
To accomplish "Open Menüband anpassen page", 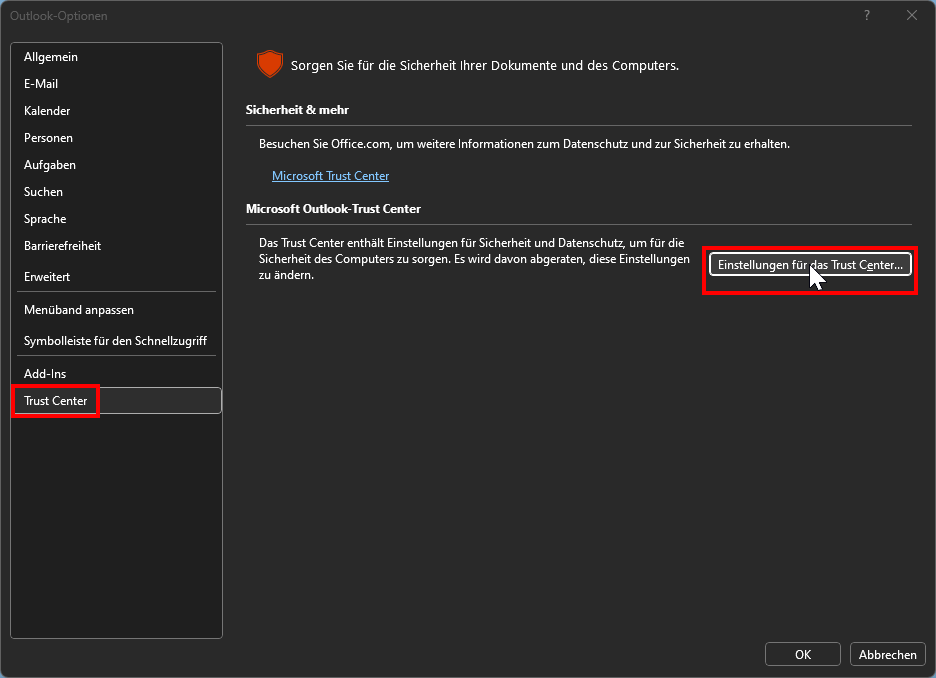I will coord(79,310).
